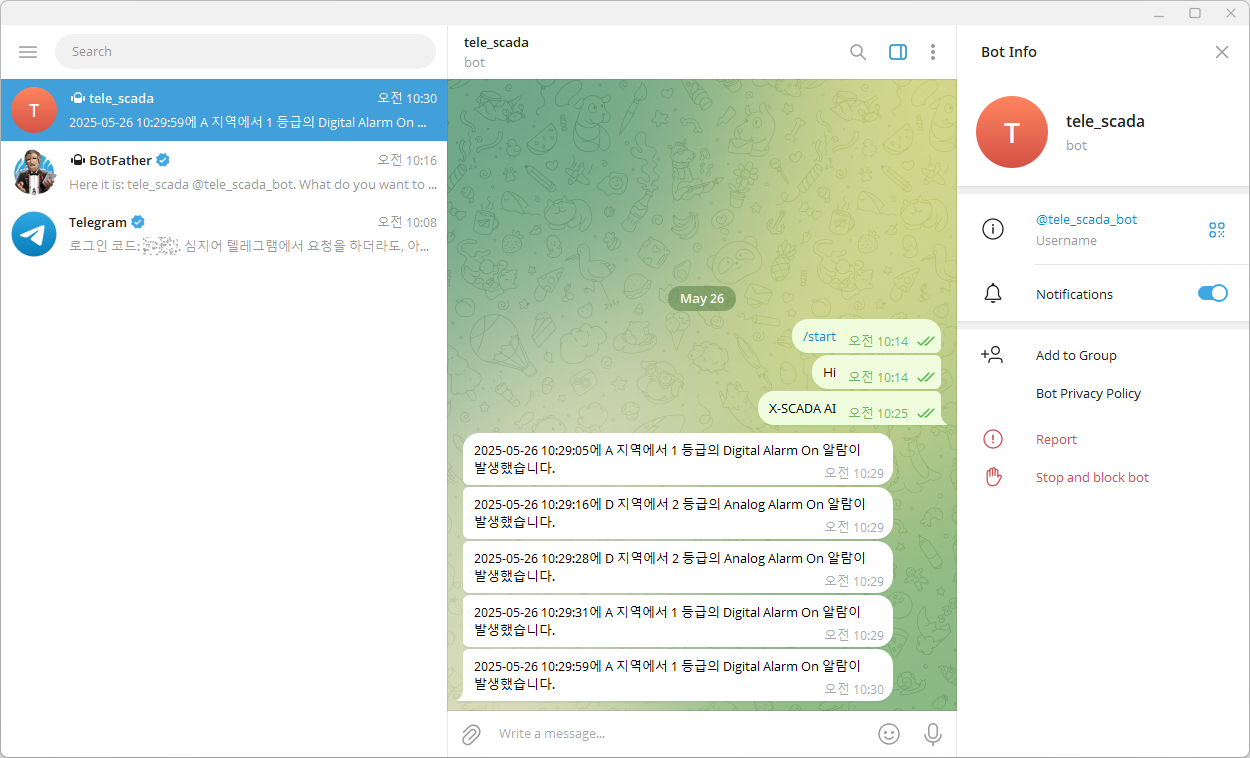Select Add to Group

pyautogui.click(x=1076, y=356)
